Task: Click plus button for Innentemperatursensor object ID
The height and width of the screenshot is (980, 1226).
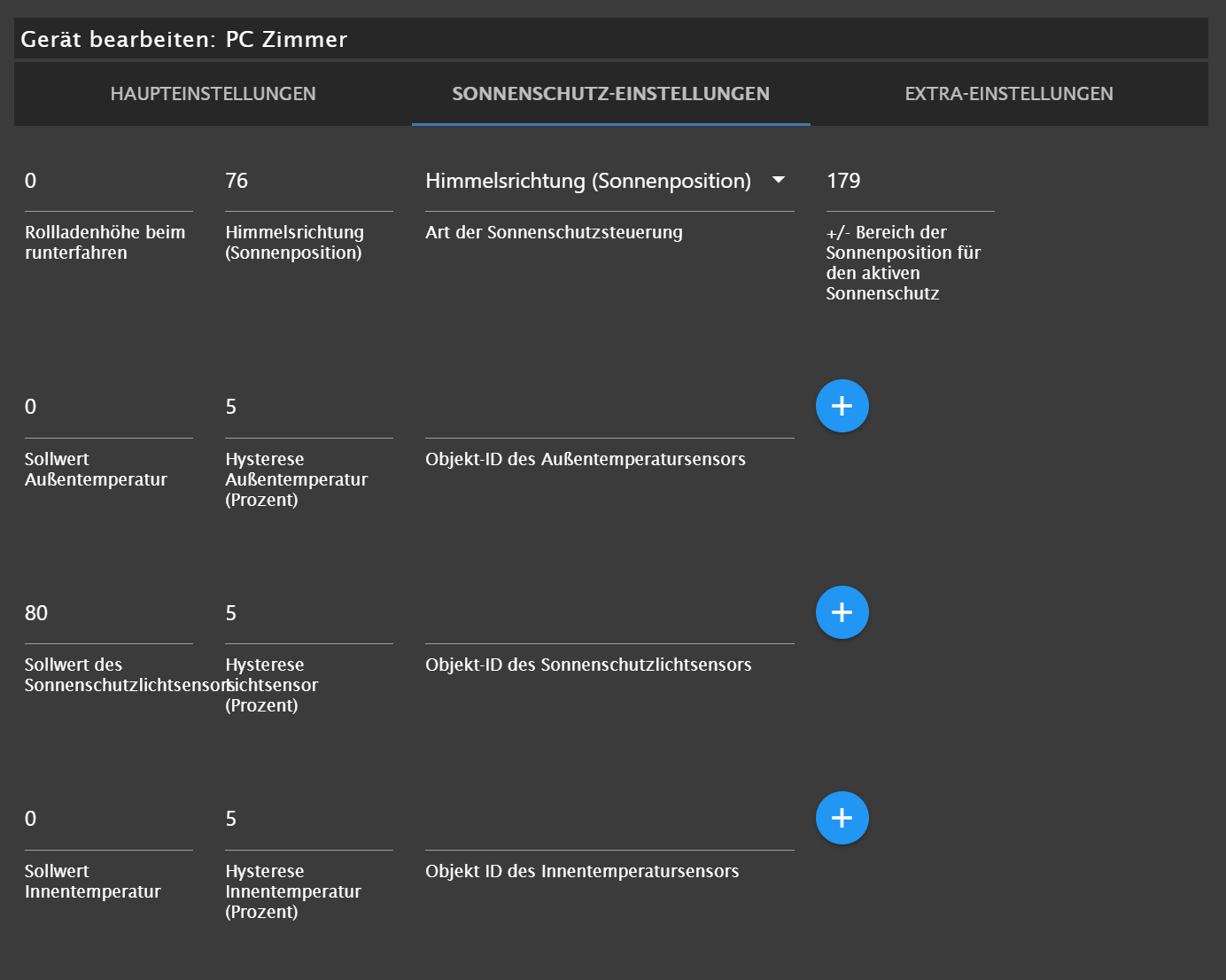Action: point(842,818)
